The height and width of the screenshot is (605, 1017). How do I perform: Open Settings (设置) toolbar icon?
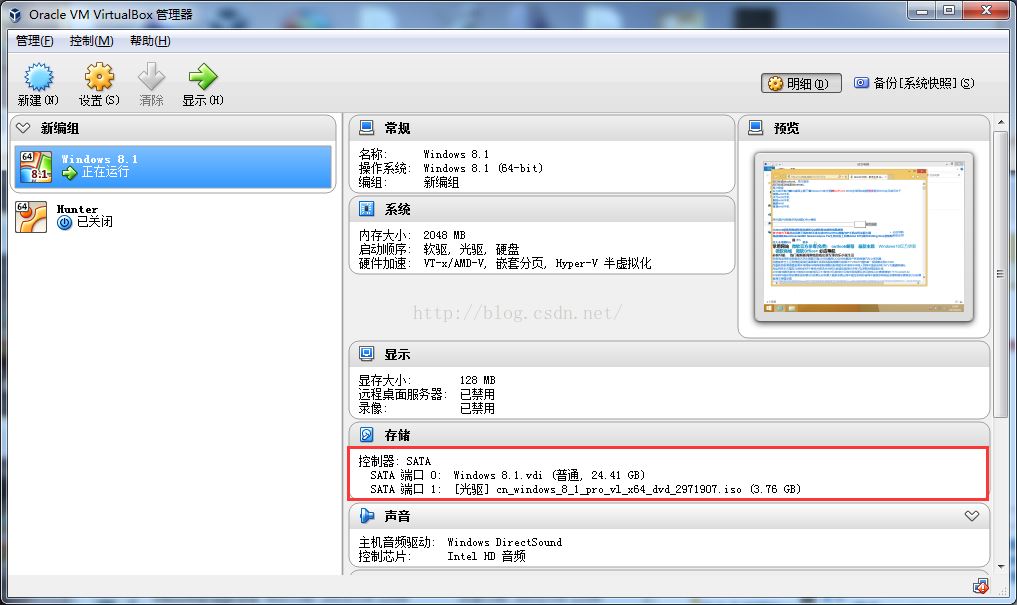click(99, 77)
